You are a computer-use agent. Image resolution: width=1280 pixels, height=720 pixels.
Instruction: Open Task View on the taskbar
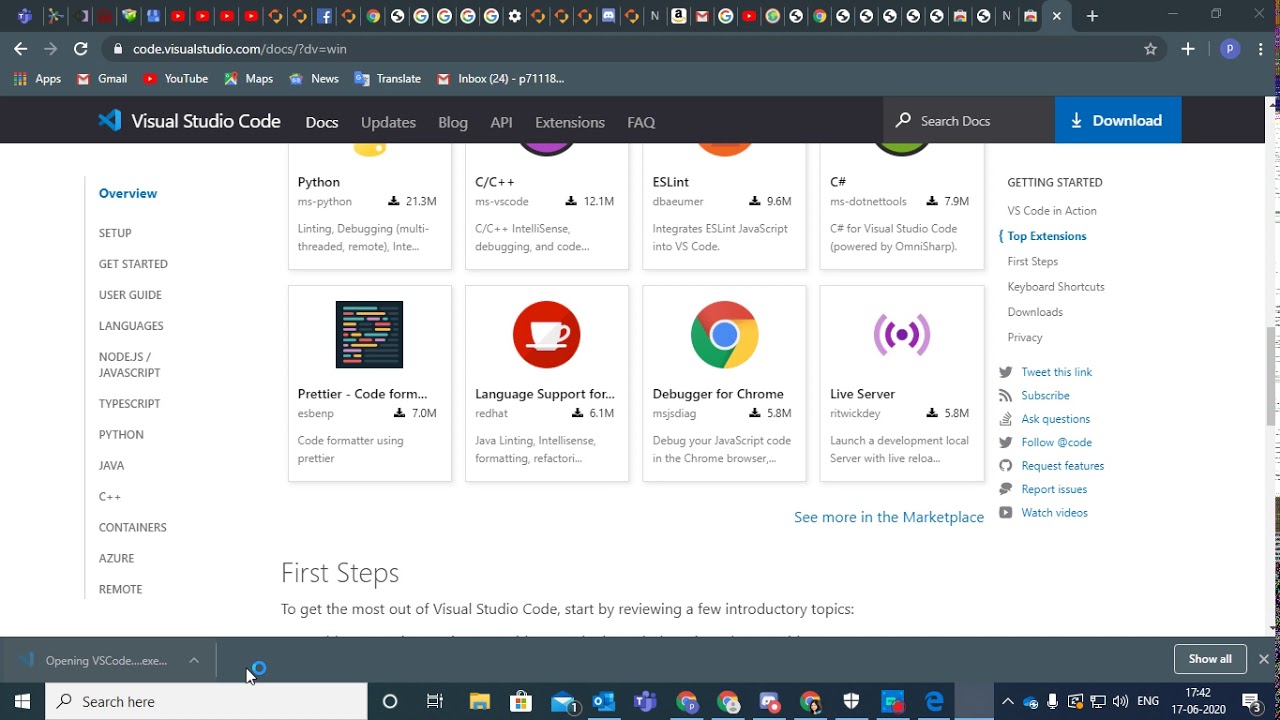point(434,702)
